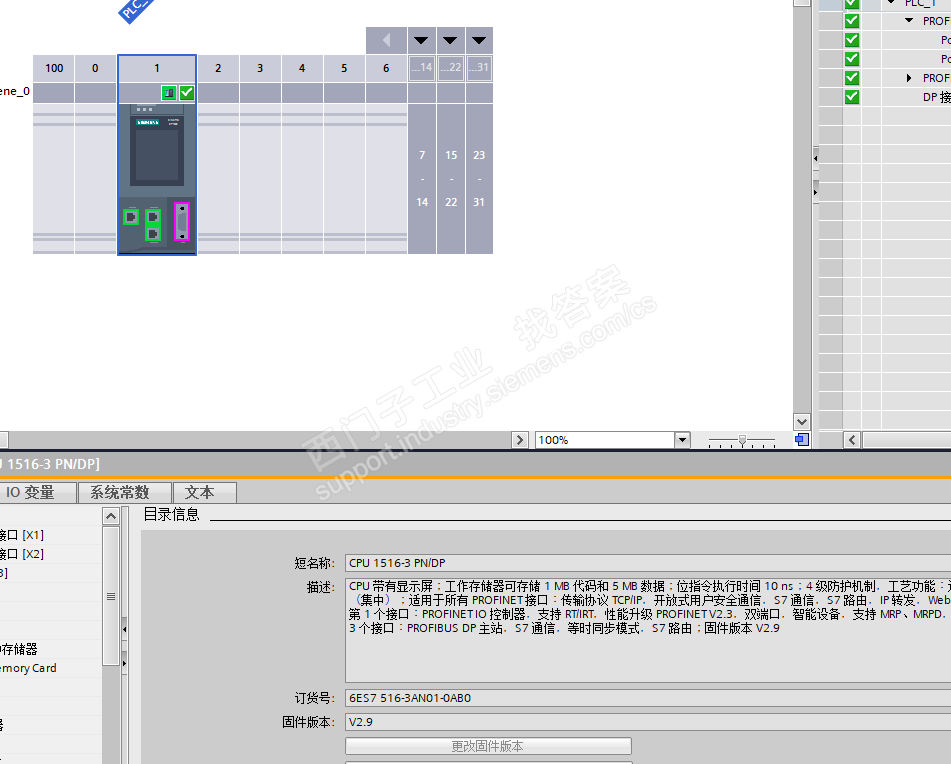
Task: Click the green device status icon above the CPU
Action: [x=169, y=93]
